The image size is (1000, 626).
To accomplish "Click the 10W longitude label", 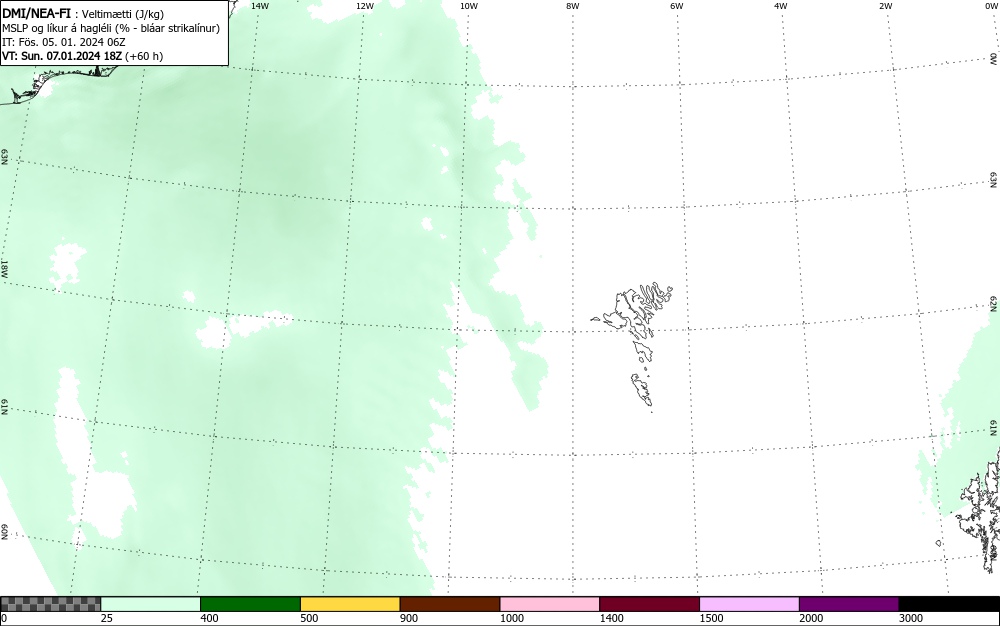I will coord(469,6).
